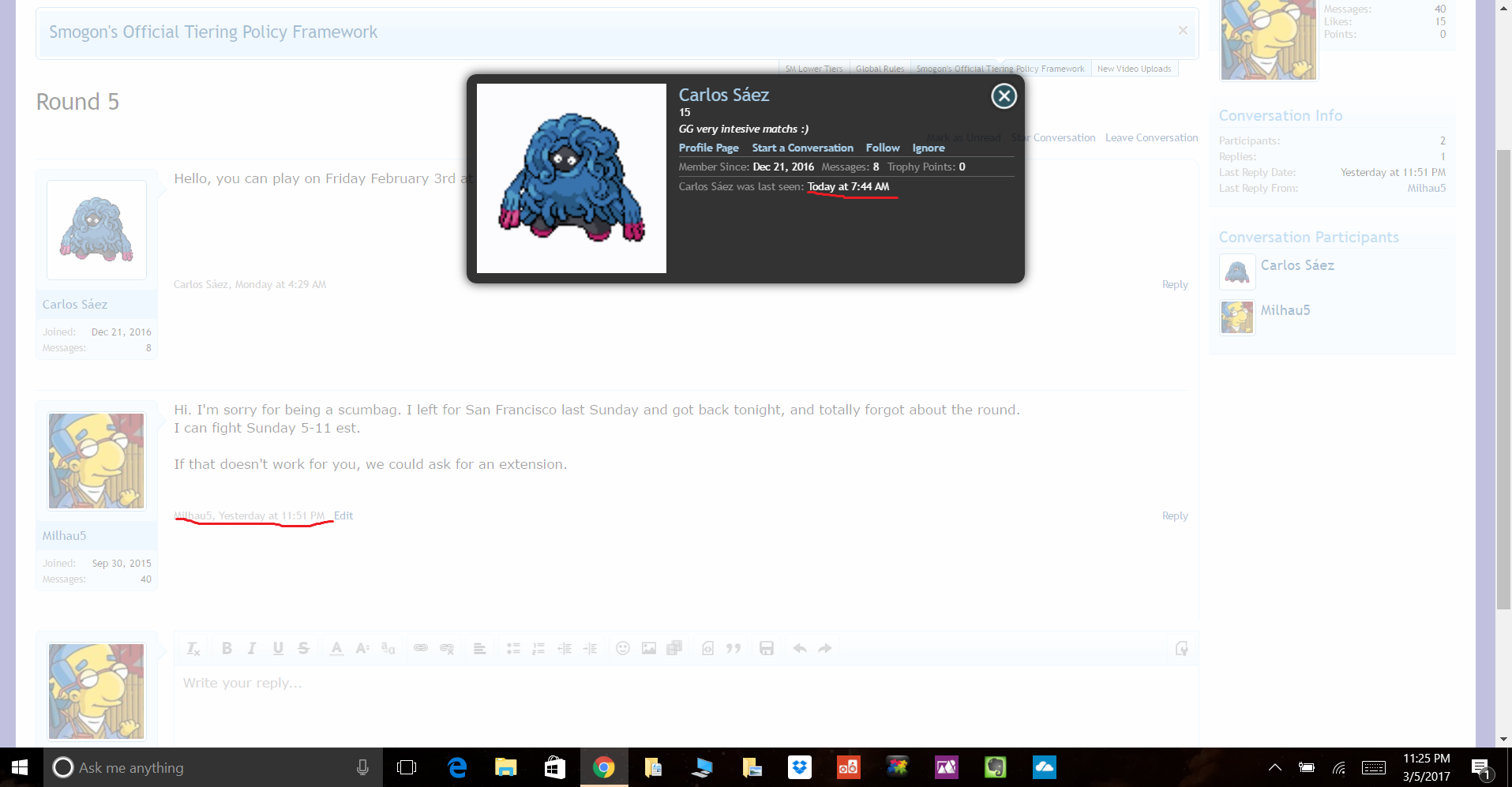Click the save draft floppy icon

click(x=766, y=648)
